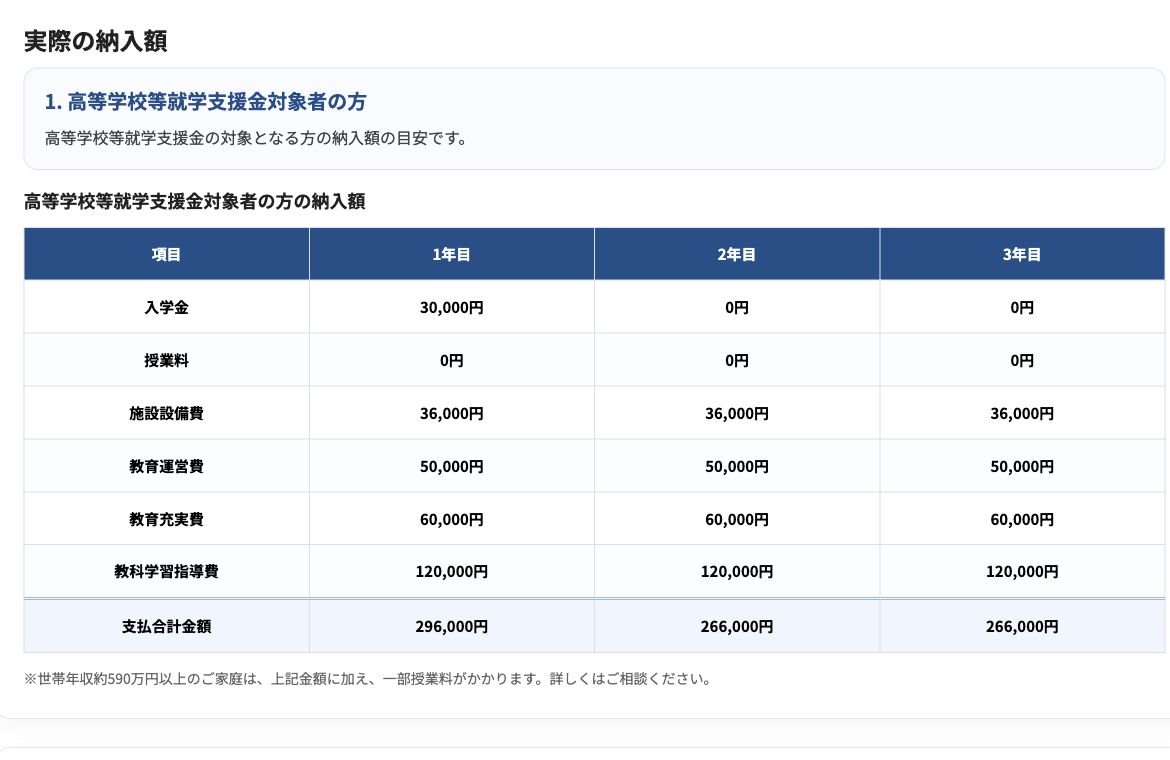Click the 授業料 row label

[166, 360]
